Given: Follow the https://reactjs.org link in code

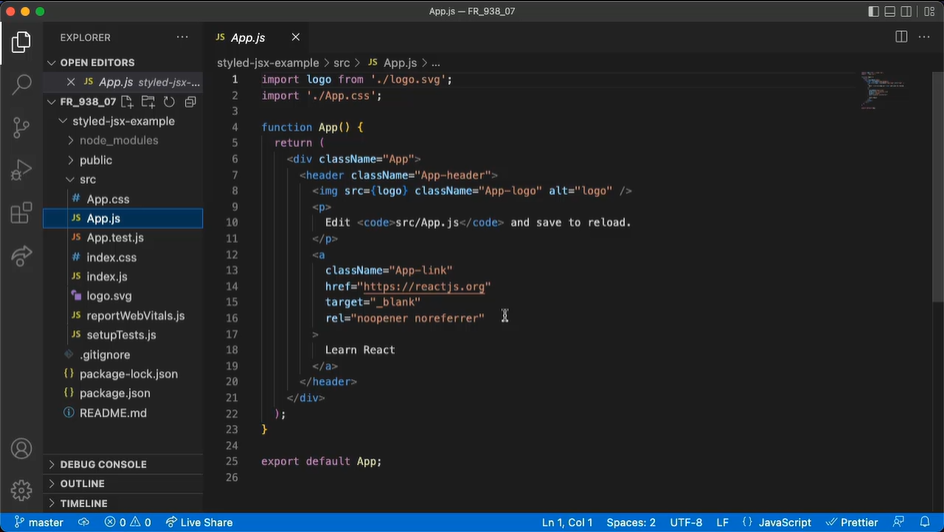Looking at the screenshot, I should click(x=424, y=286).
